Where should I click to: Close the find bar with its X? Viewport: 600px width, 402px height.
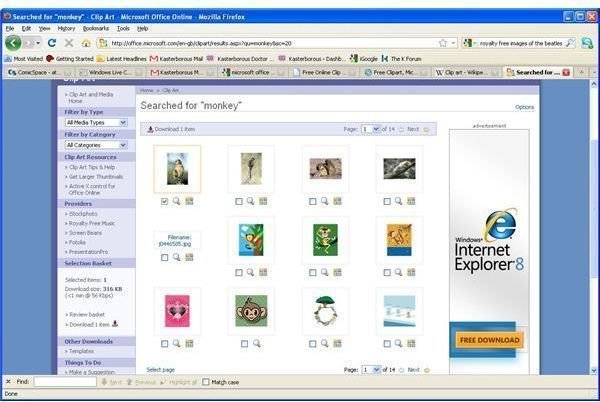(8, 381)
